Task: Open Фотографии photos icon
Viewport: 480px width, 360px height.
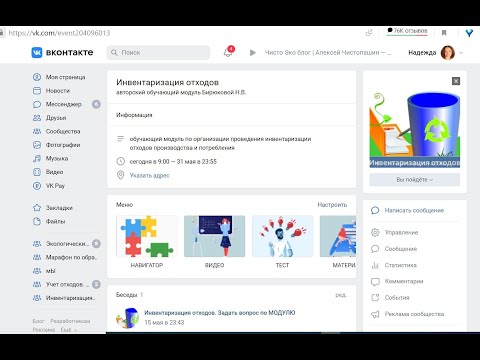Action: (x=37, y=145)
